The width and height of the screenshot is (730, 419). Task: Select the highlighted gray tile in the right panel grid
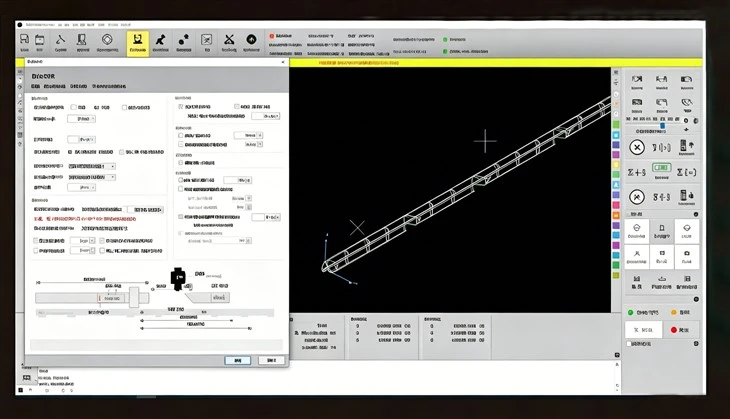tap(662, 231)
